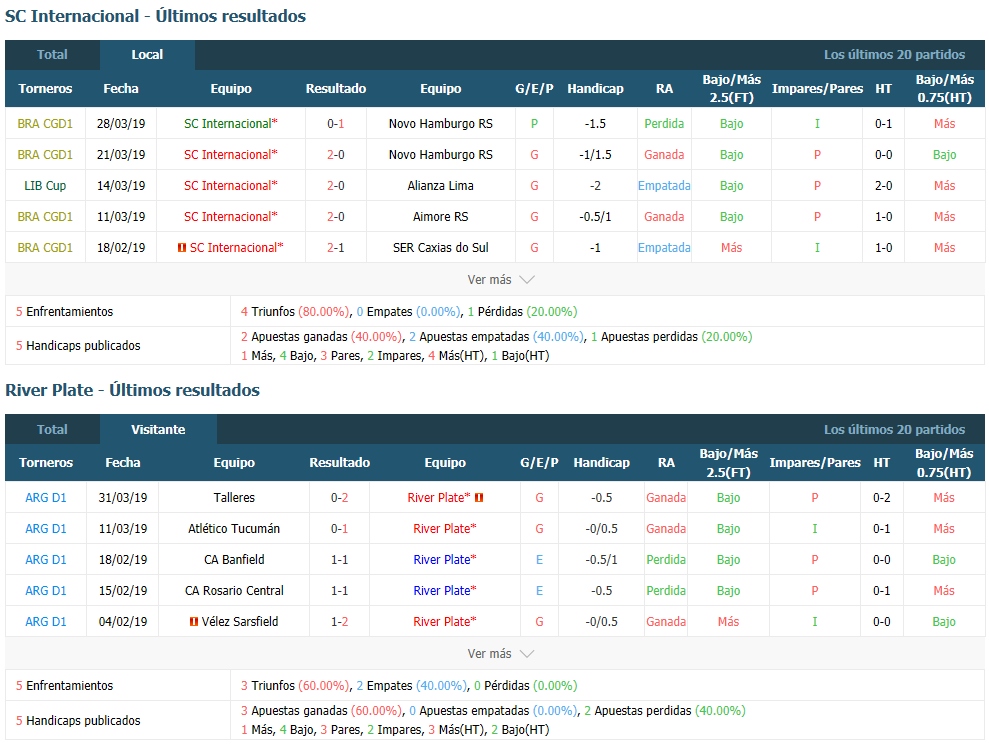This screenshot has width=989, height=747.
Task: Click handicap -0.5/1 in the CA Banfield row
Action: 602,560
